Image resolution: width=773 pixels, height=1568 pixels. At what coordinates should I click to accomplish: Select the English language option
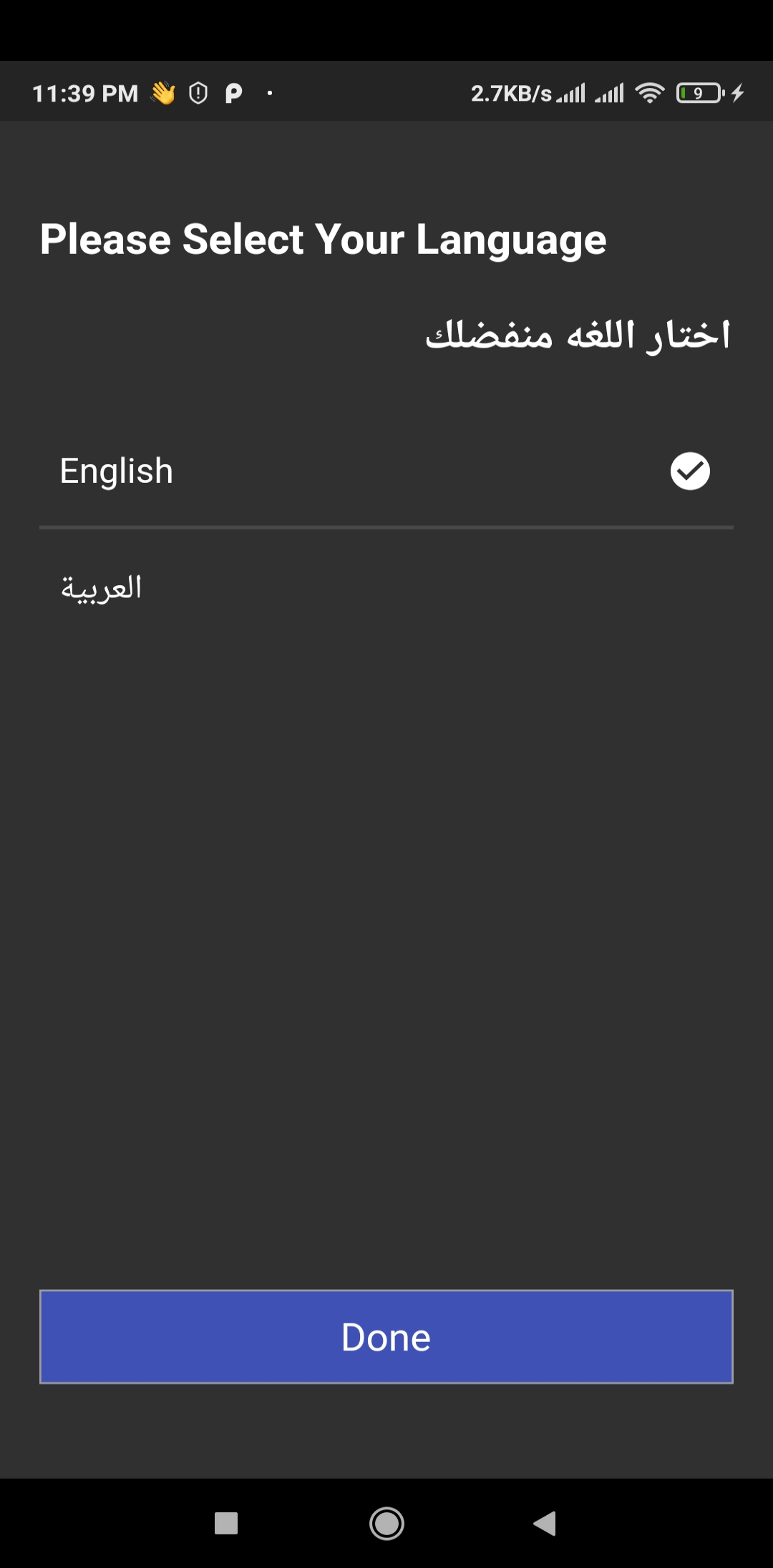click(x=115, y=470)
